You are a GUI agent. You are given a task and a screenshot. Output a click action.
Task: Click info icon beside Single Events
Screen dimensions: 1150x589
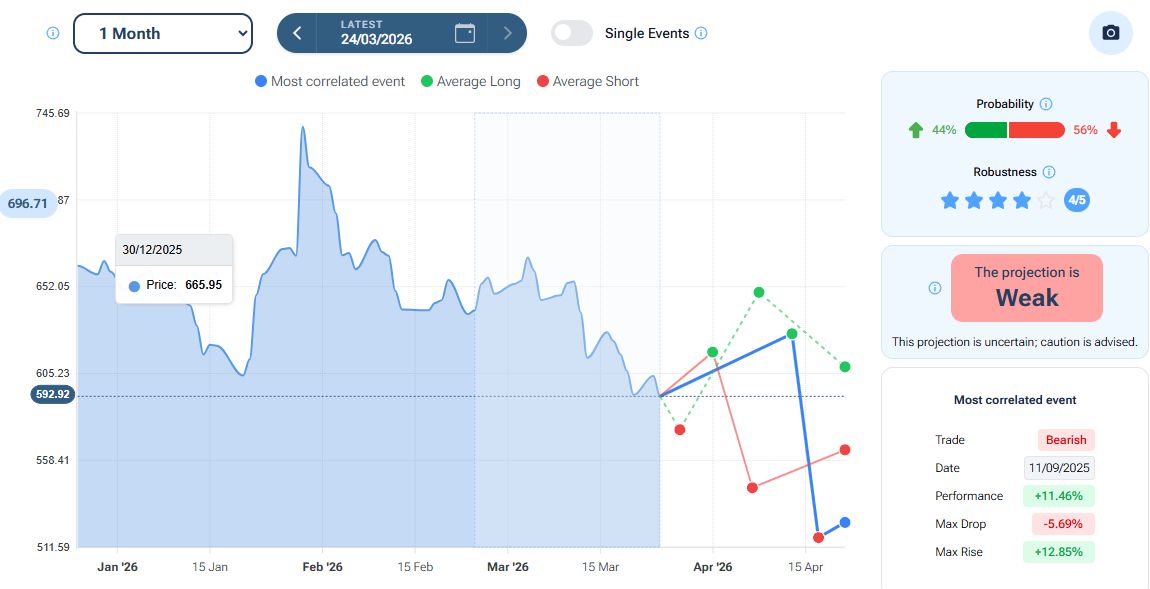(701, 33)
